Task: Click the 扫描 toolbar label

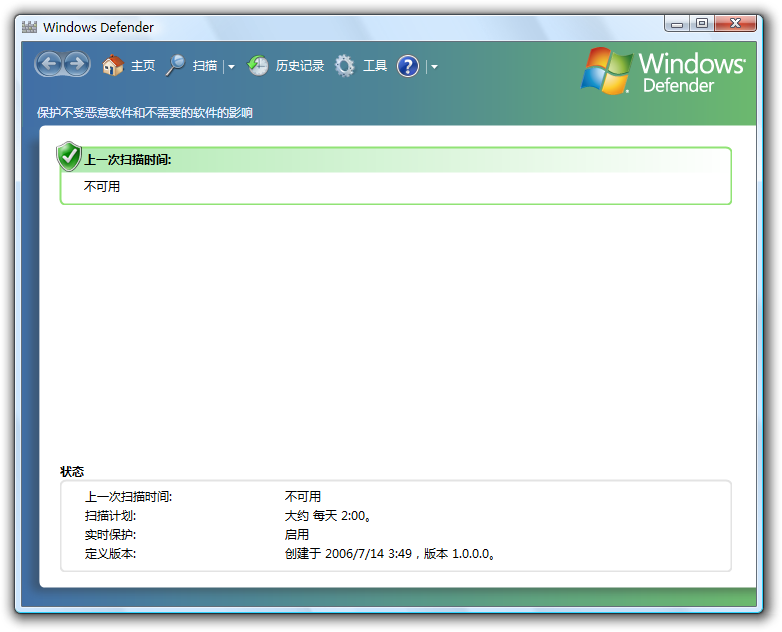Action: point(205,66)
